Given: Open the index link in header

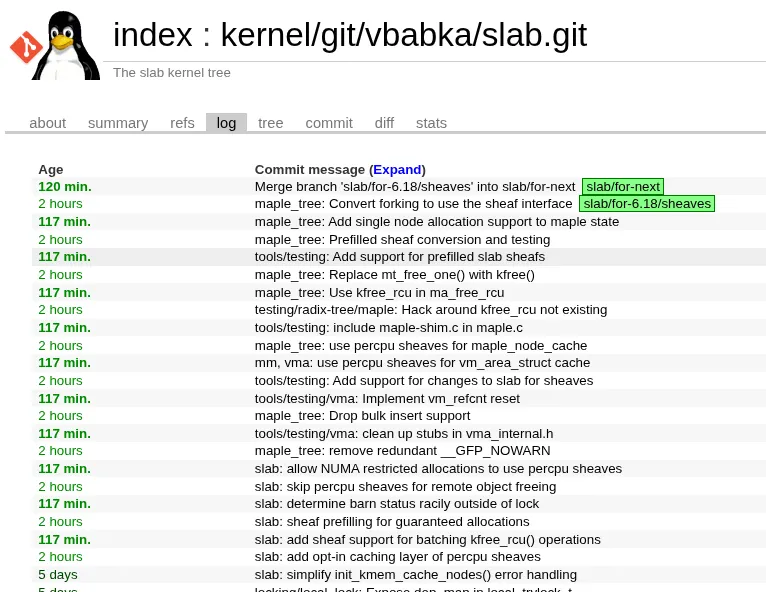Looking at the screenshot, I should point(152,36).
